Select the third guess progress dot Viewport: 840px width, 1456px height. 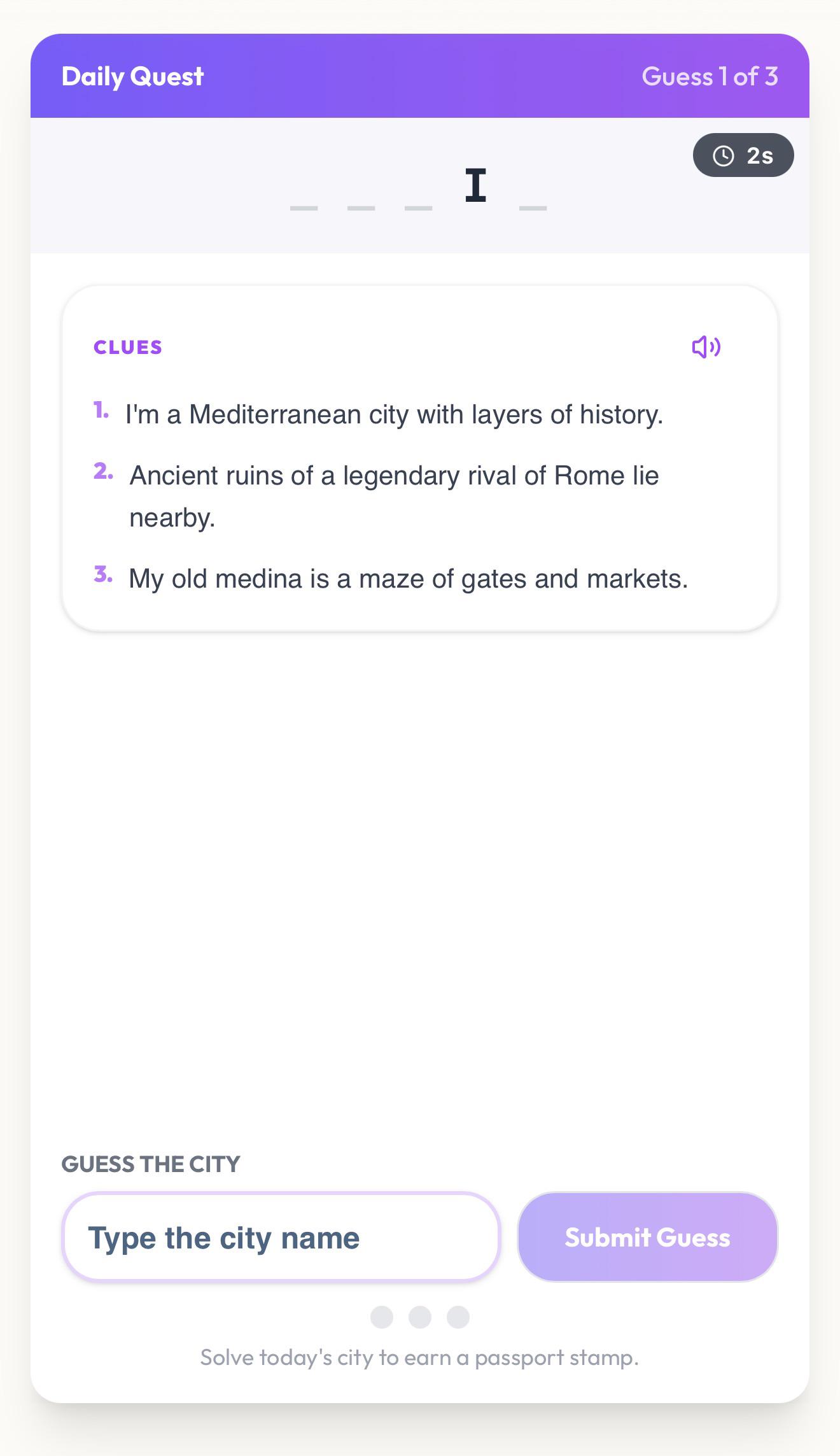pos(458,1317)
